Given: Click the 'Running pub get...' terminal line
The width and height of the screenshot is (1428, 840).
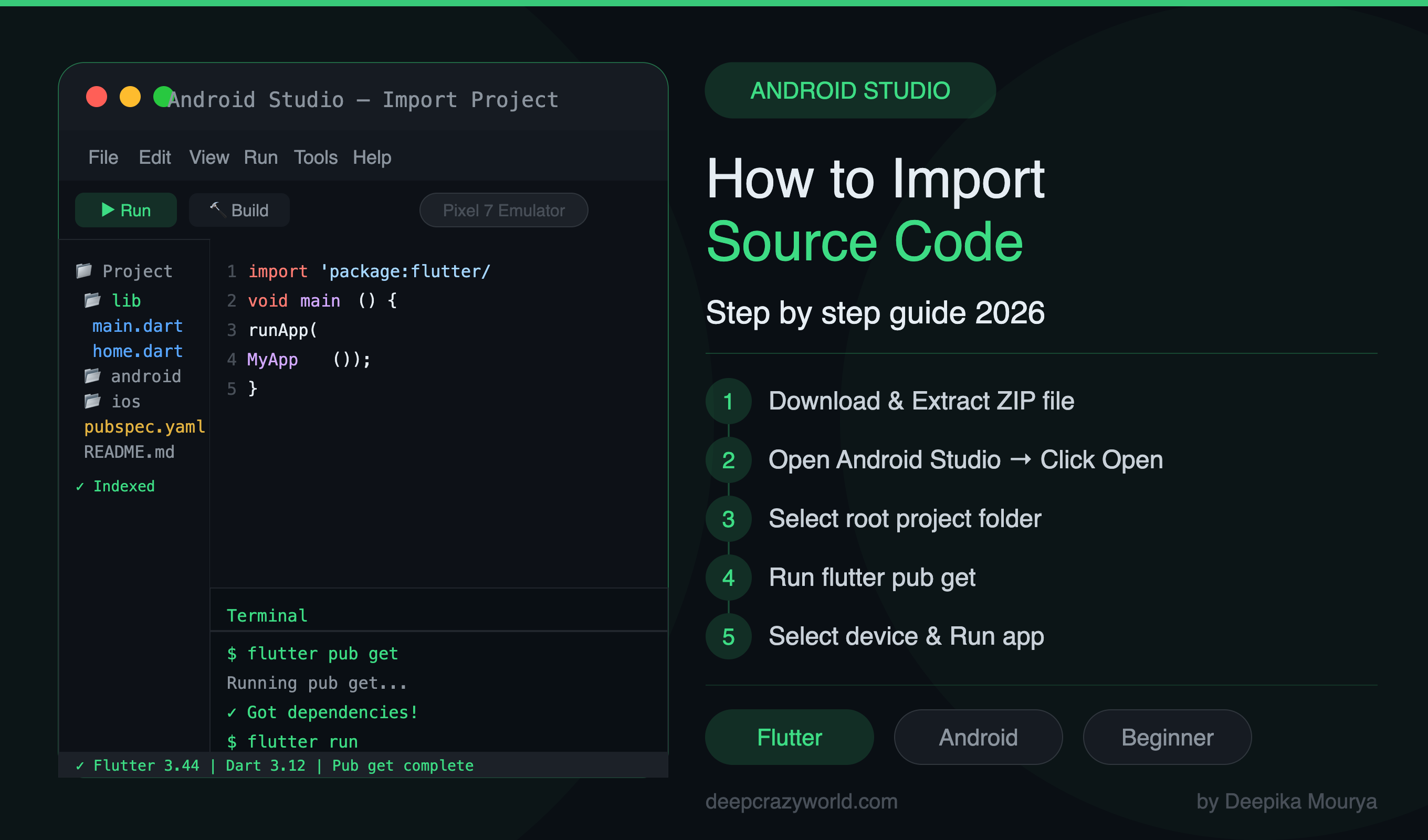Looking at the screenshot, I should coord(317,683).
